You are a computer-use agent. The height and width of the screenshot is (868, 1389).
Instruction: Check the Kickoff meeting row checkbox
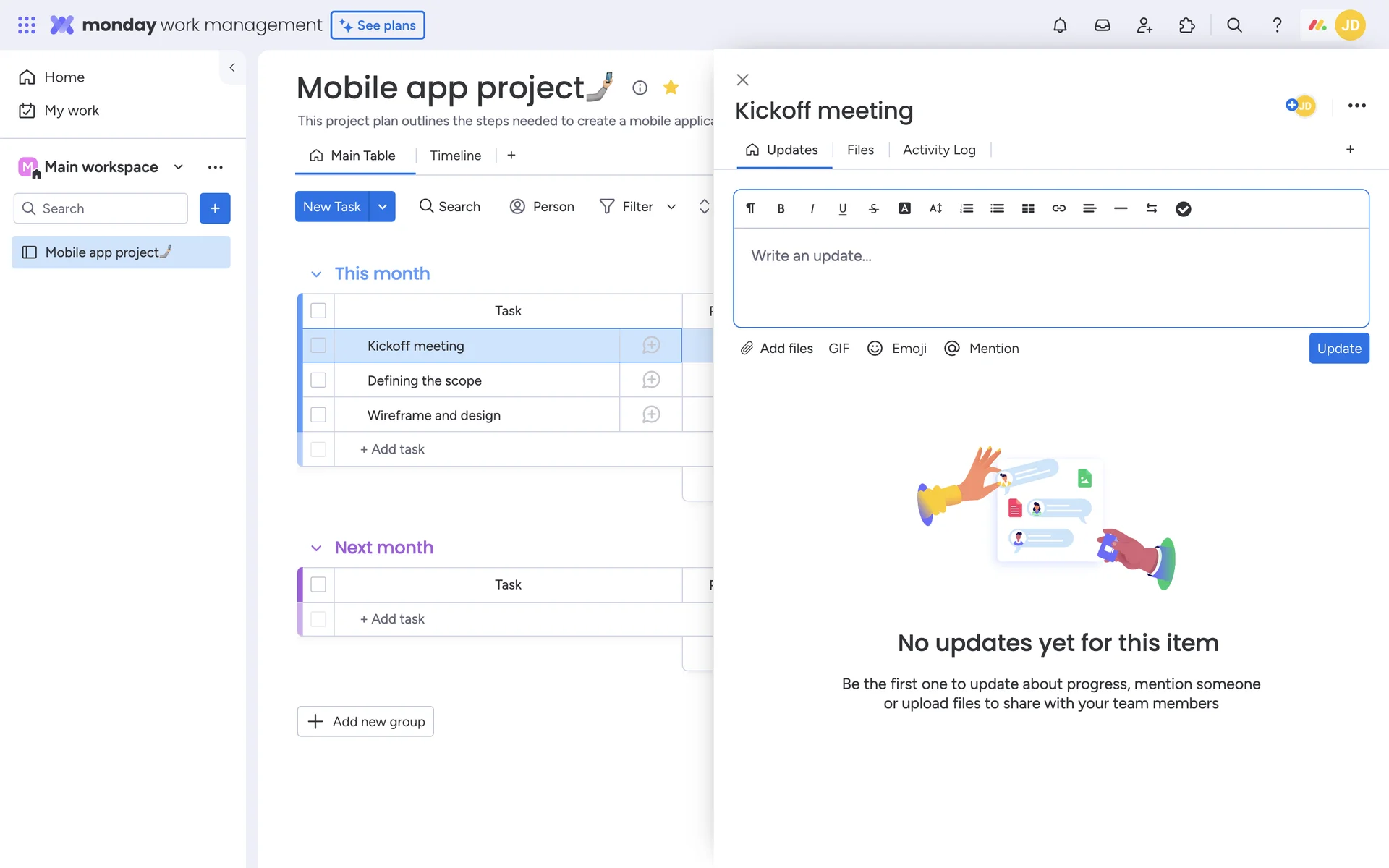point(318,346)
